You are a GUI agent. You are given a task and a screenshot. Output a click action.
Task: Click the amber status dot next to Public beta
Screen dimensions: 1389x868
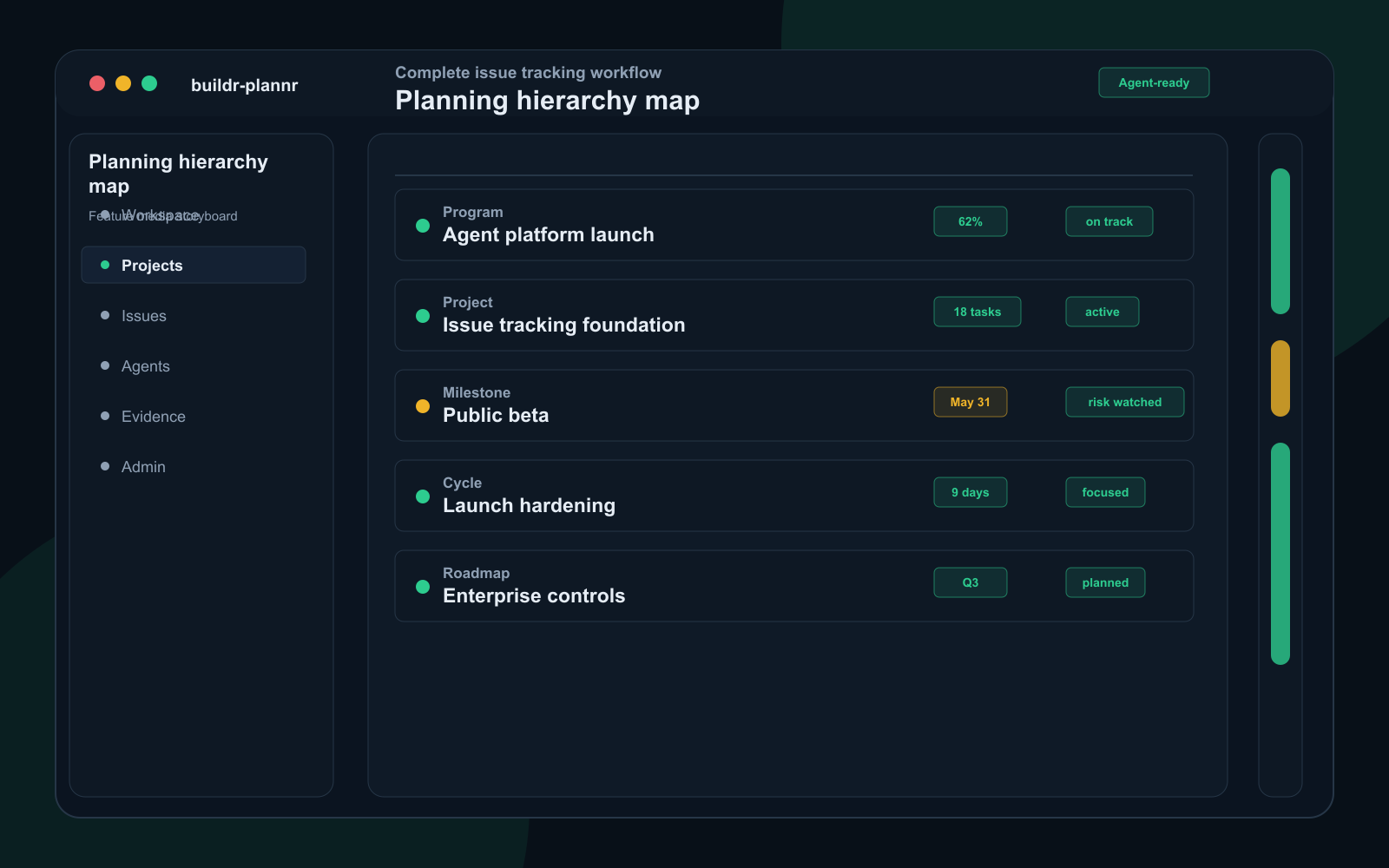click(x=423, y=406)
